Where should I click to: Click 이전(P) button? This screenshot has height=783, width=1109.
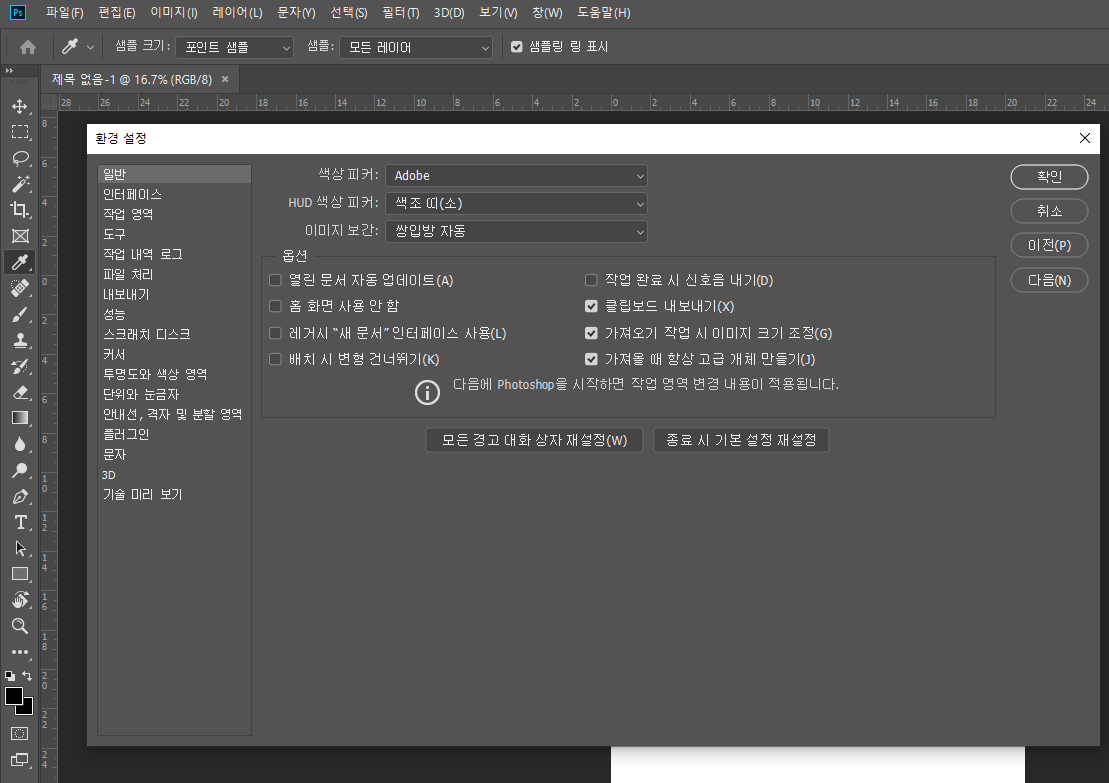tap(1049, 245)
